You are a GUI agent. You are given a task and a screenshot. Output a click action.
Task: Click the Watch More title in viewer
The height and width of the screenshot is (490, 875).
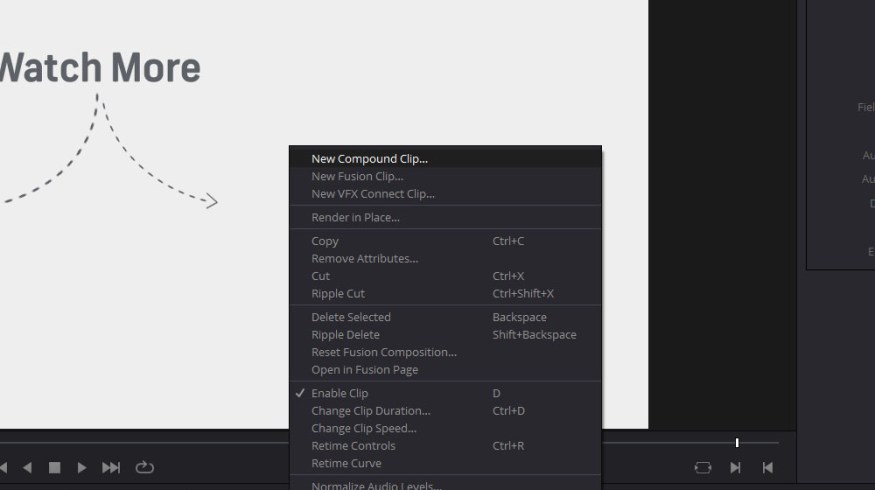point(100,68)
